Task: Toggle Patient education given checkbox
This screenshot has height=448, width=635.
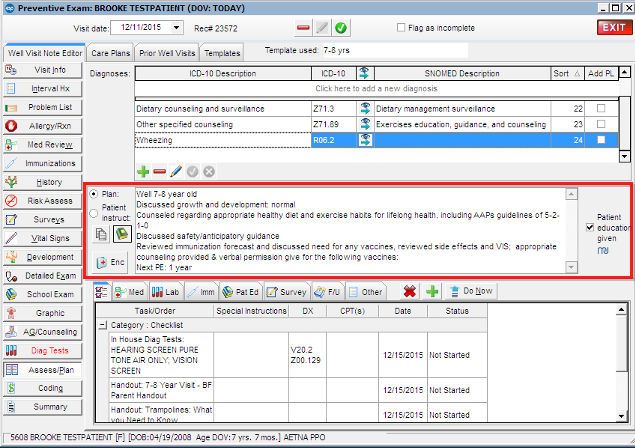Action: click(590, 228)
